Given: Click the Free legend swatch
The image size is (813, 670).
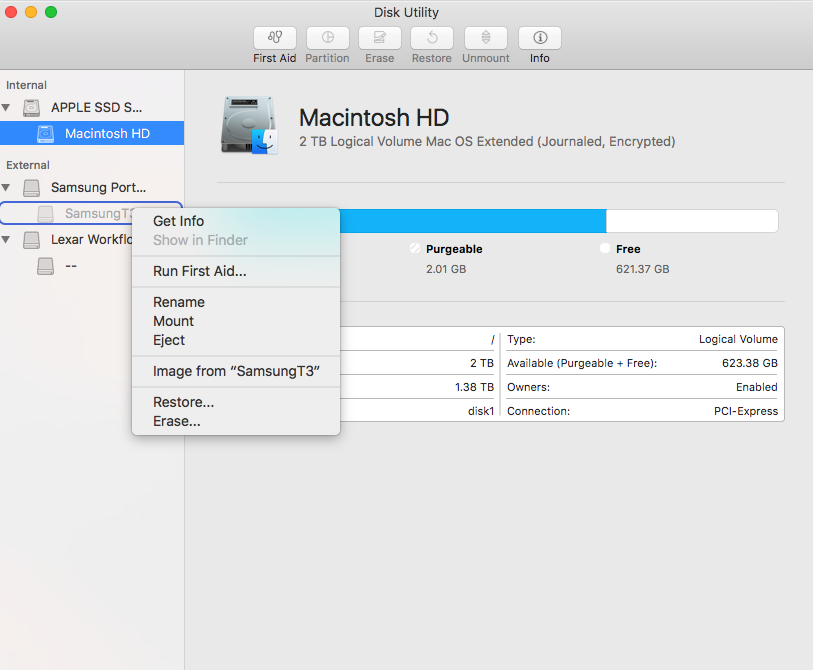Looking at the screenshot, I should (605, 248).
